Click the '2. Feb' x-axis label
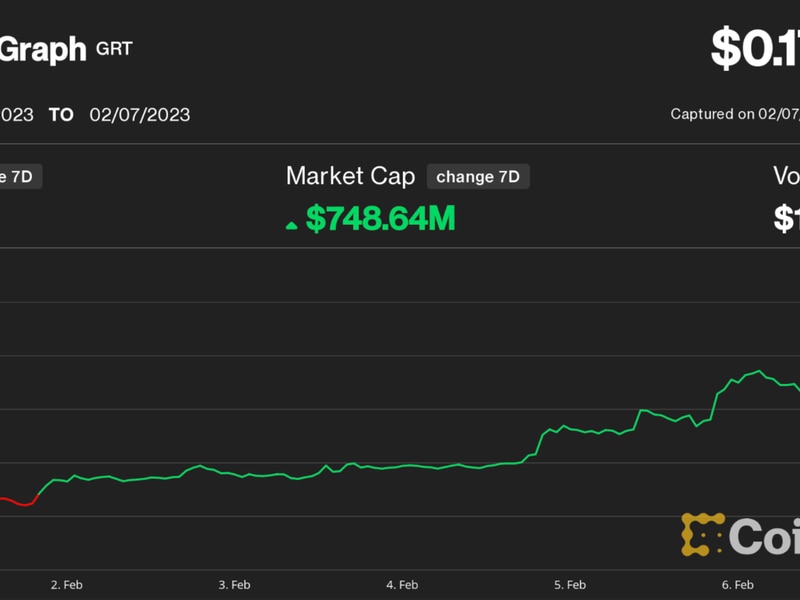The height and width of the screenshot is (600, 800). tap(66, 584)
